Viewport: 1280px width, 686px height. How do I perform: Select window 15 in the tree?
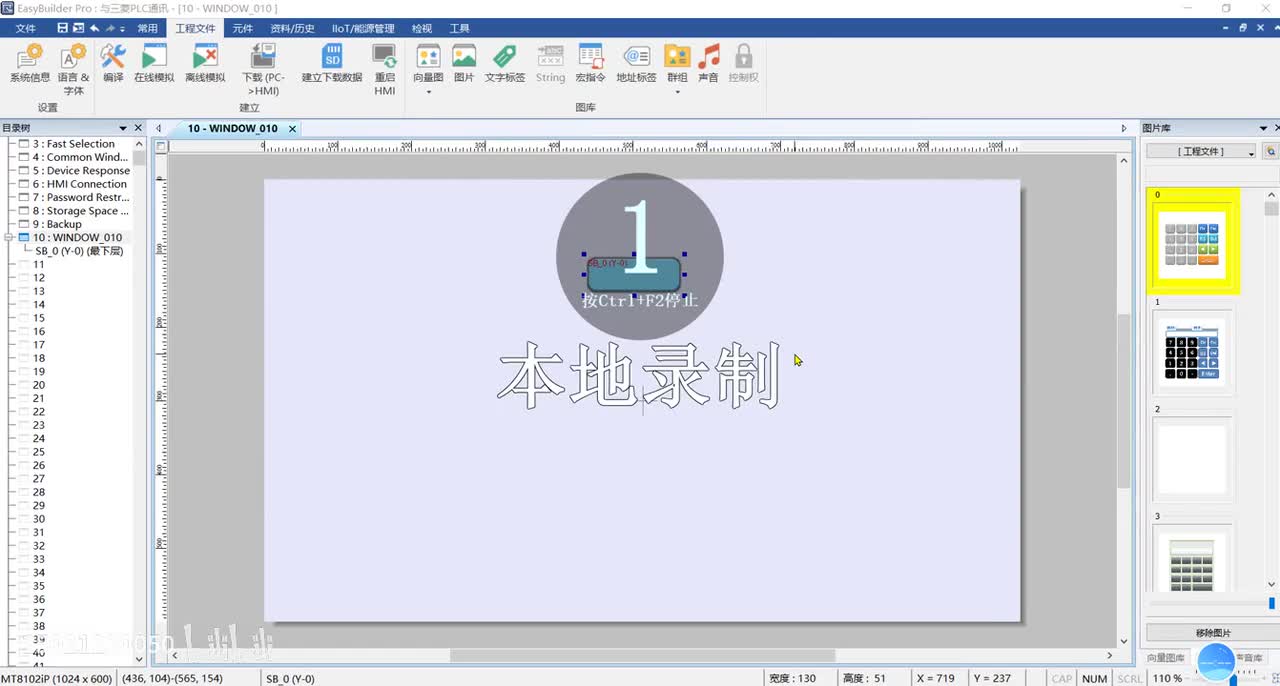tap(39, 318)
